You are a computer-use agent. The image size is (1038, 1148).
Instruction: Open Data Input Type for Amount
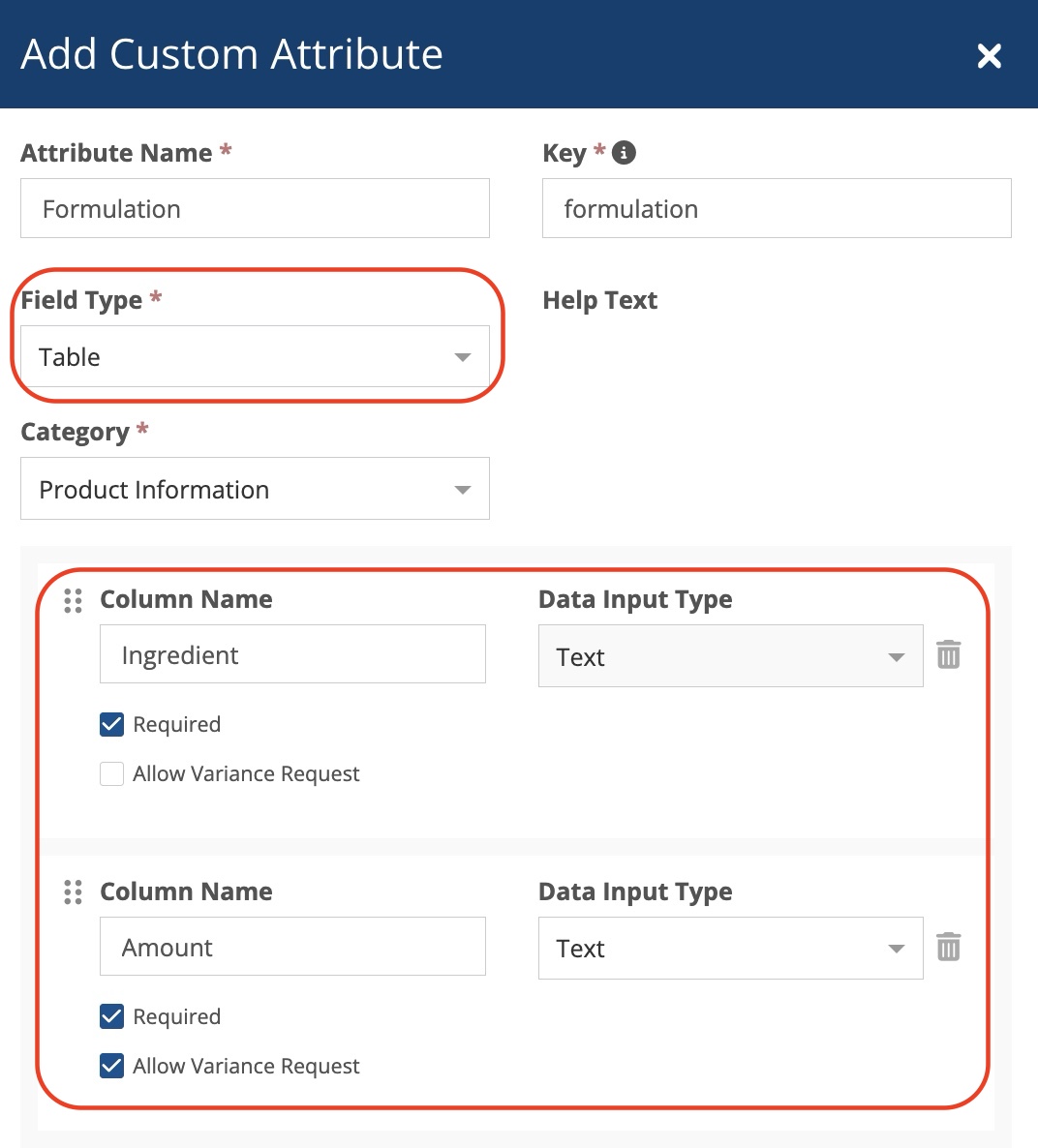(730, 949)
